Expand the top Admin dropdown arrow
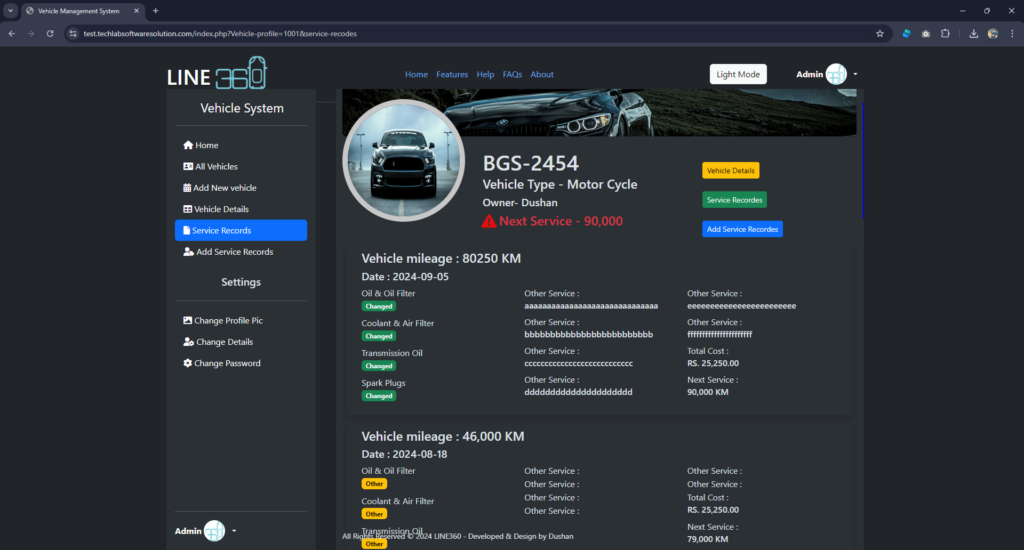Image resolution: width=1024 pixels, height=550 pixels. pyautogui.click(x=856, y=74)
